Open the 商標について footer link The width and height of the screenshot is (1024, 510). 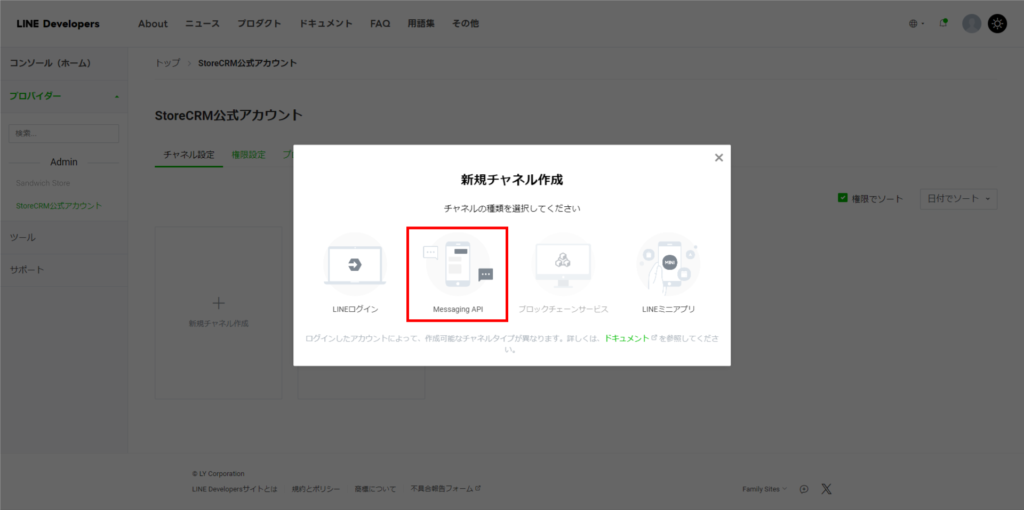click(x=376, y=488)
